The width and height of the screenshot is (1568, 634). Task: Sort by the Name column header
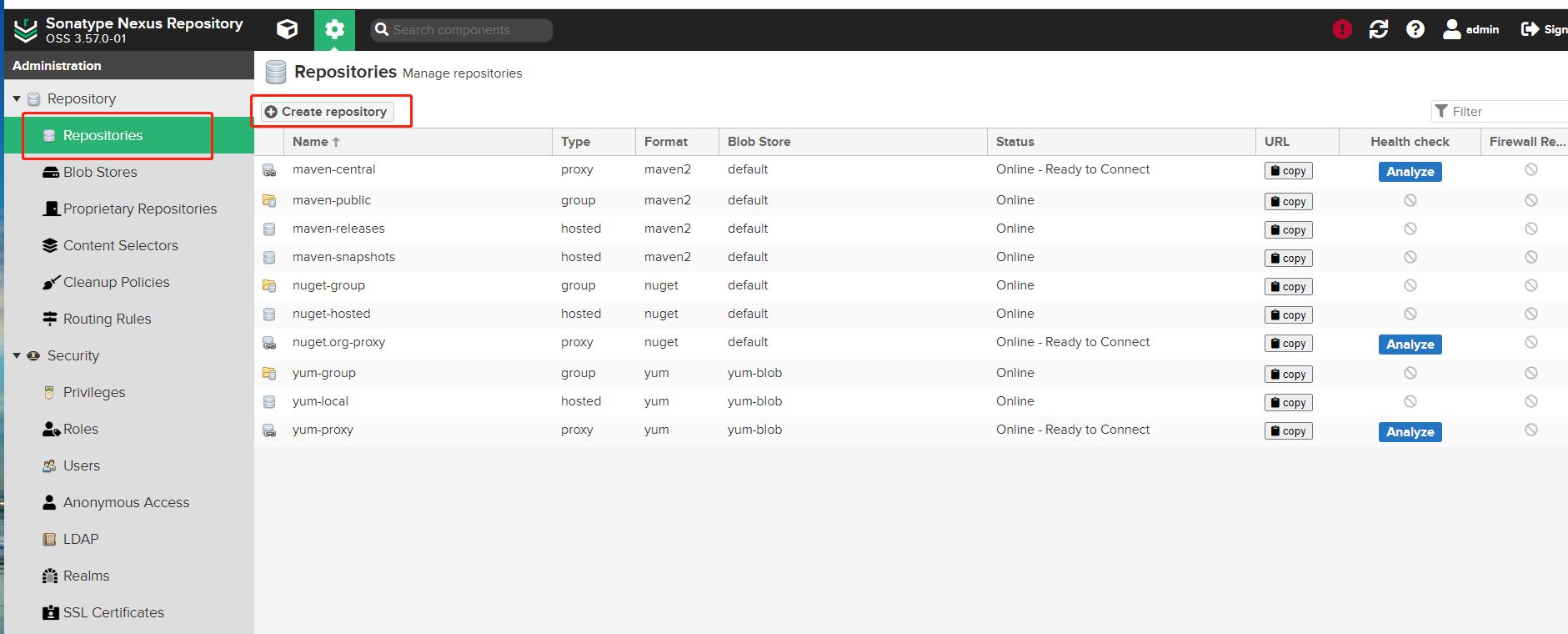[418, 142]
